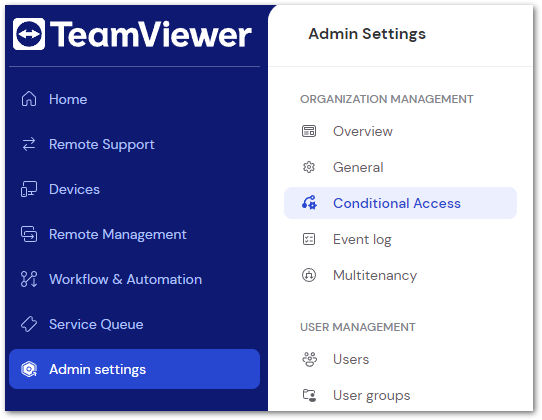542x420 pixels.
Task: Click the Devices icon in sidebar
Action: click(29, 189)
